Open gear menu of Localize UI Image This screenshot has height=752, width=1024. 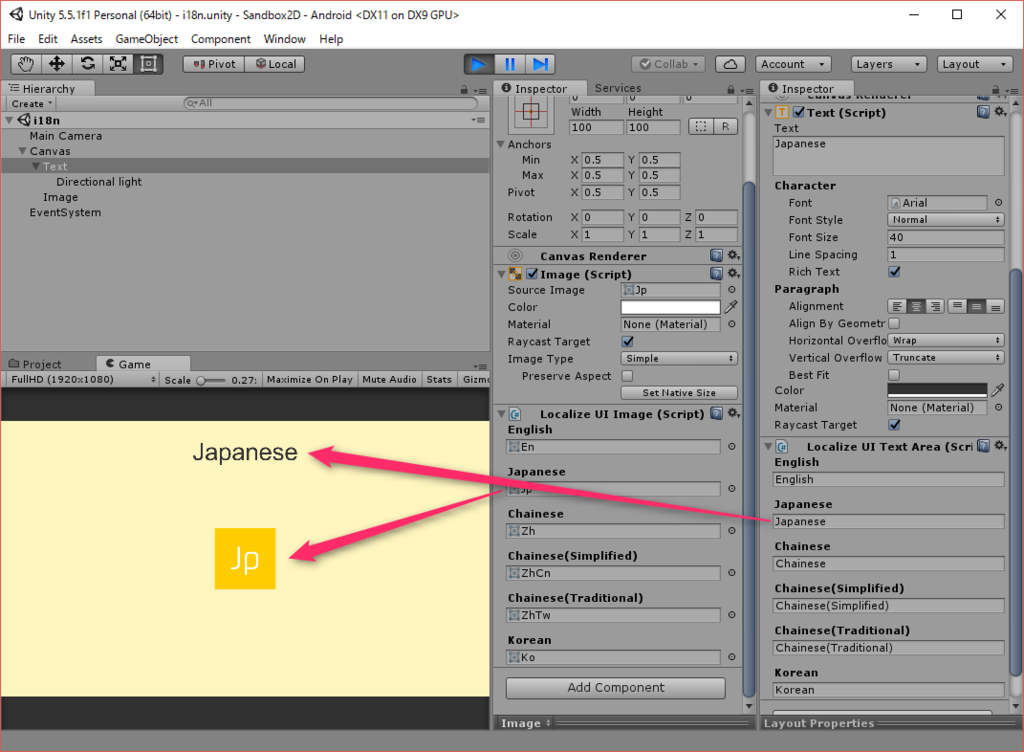(733, 413)
